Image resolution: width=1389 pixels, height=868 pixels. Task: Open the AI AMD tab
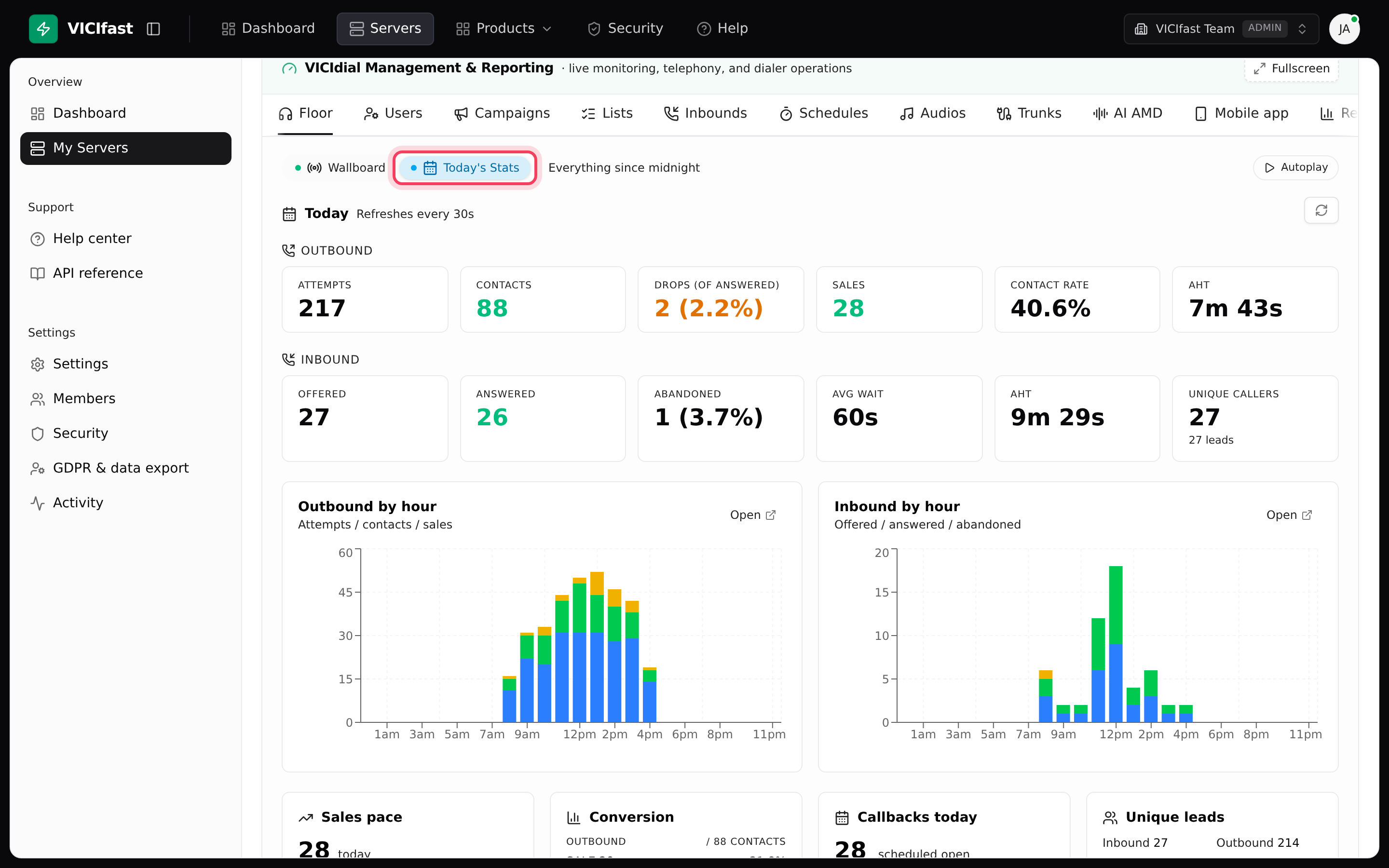(x=1127, y=114)
